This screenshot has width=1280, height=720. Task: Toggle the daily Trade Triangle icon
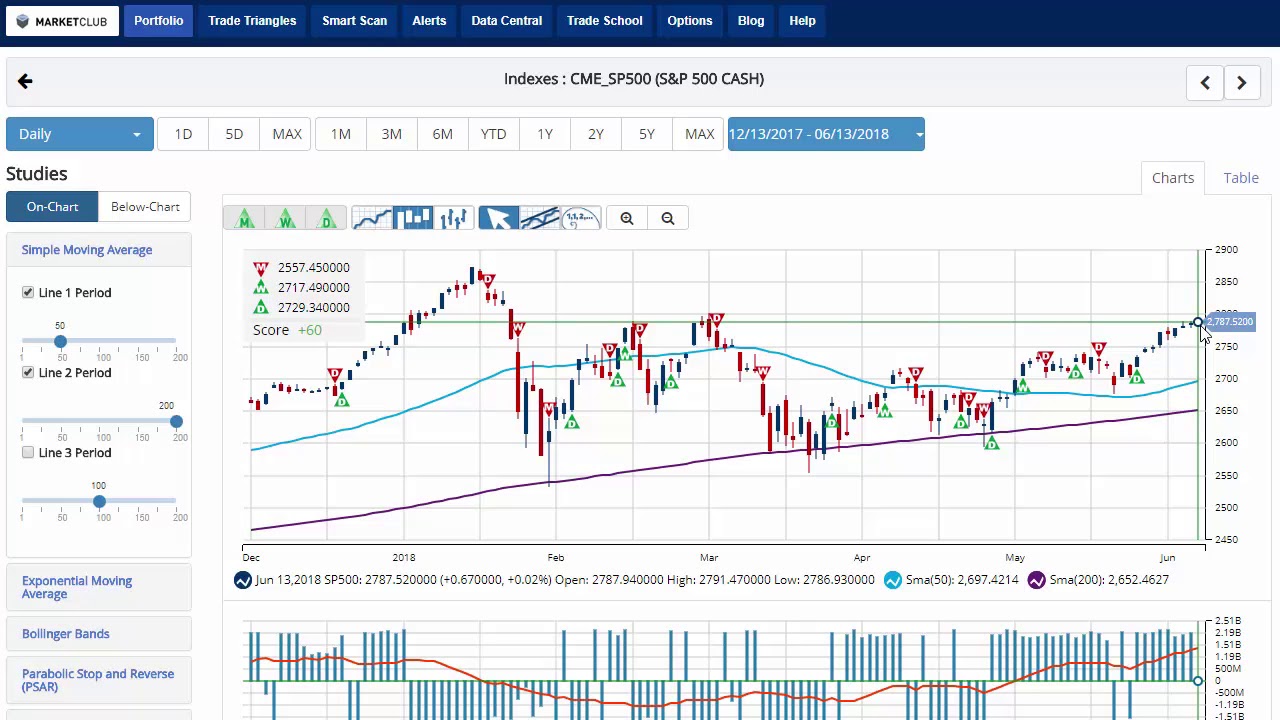[327, 218]
